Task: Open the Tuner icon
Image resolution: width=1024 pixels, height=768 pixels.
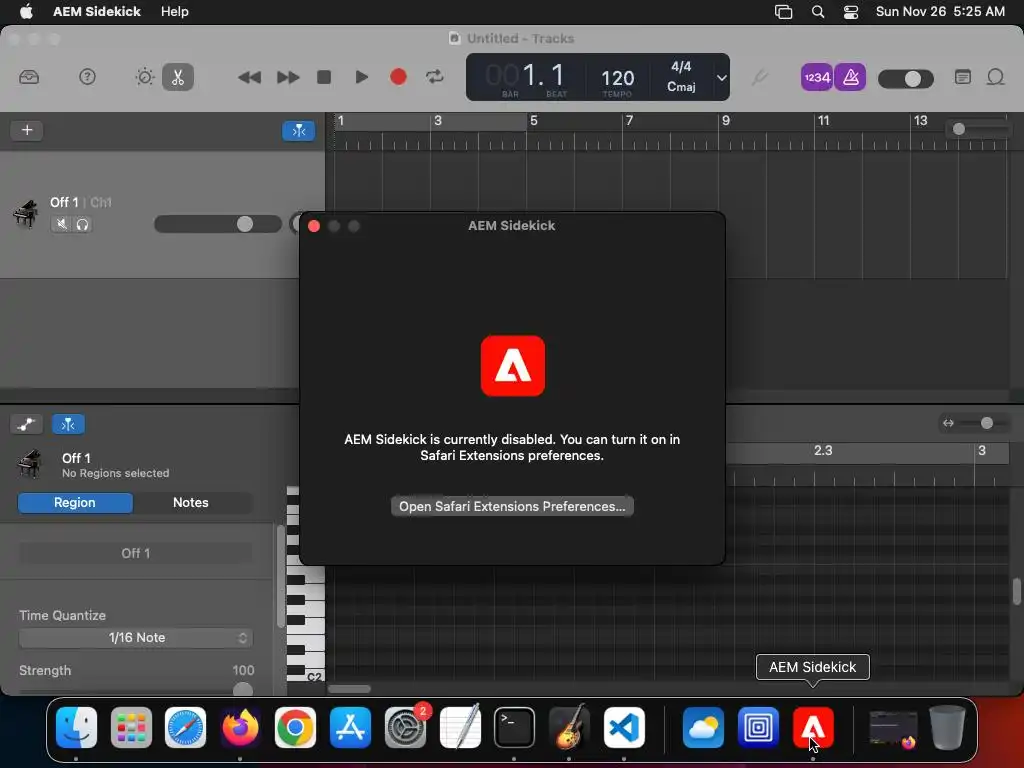Action: 759,78
